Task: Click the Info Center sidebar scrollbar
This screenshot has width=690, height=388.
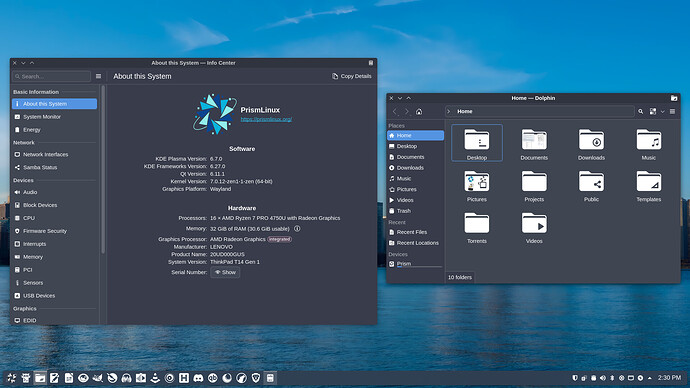Action: pos(103,169)
